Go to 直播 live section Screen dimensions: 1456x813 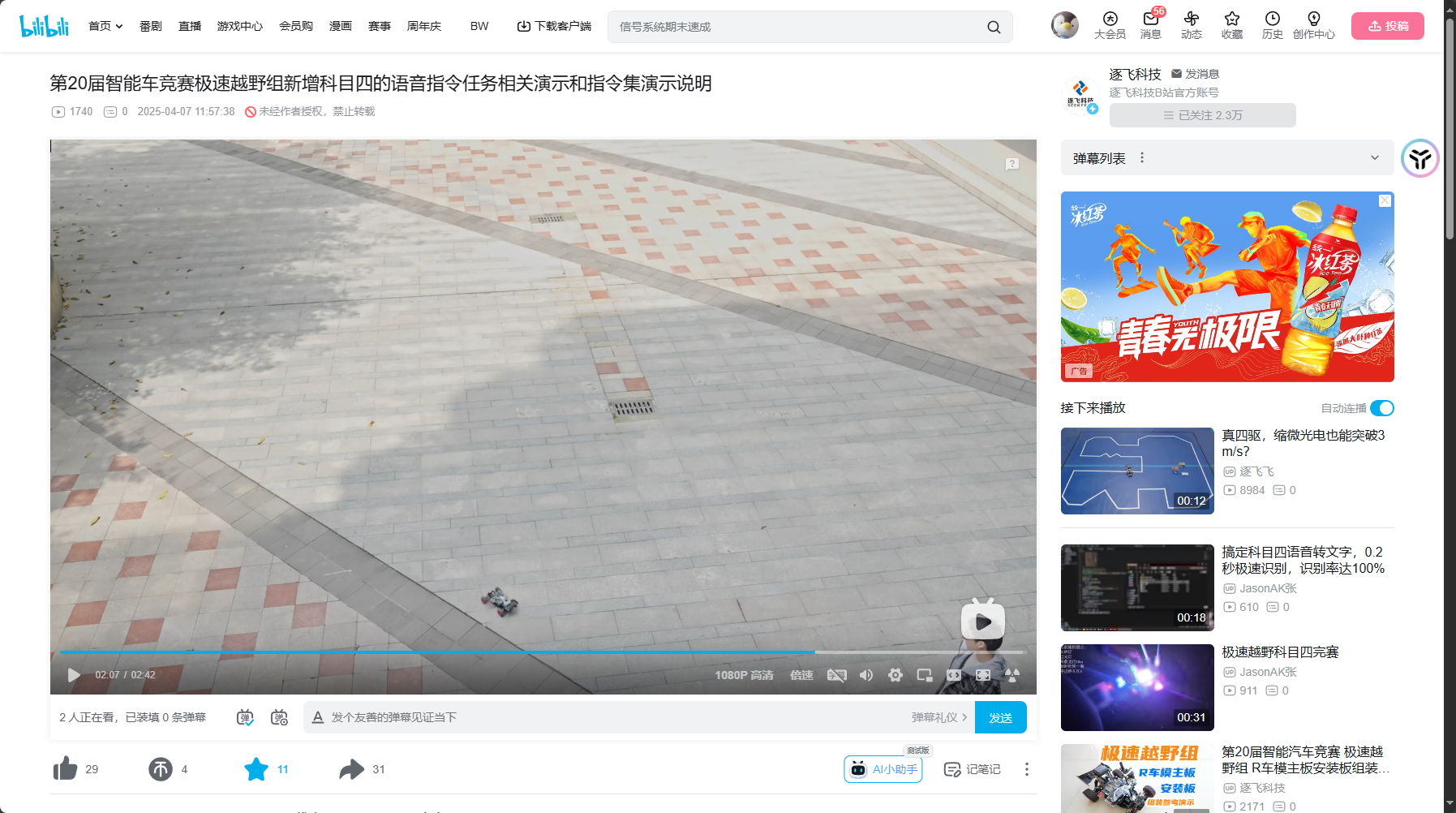(190, 26)
